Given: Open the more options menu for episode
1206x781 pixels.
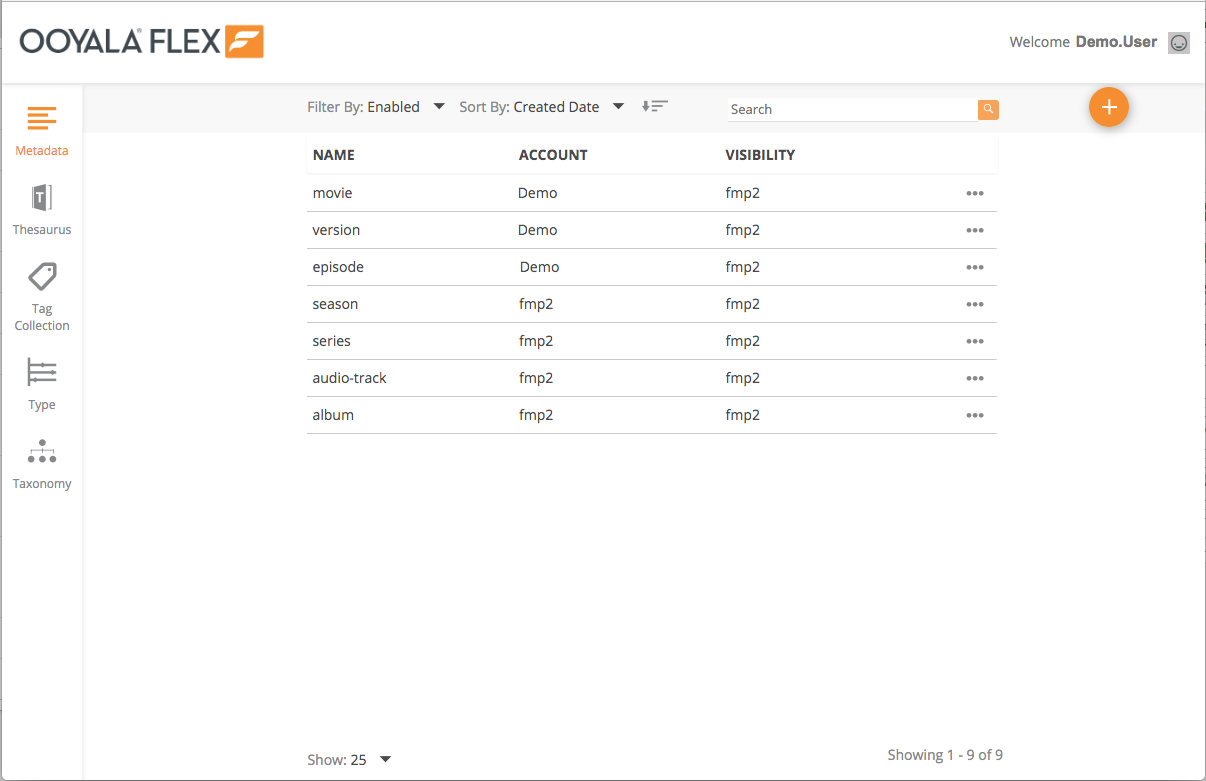Looking at the screenshot, I should (975, 268).
